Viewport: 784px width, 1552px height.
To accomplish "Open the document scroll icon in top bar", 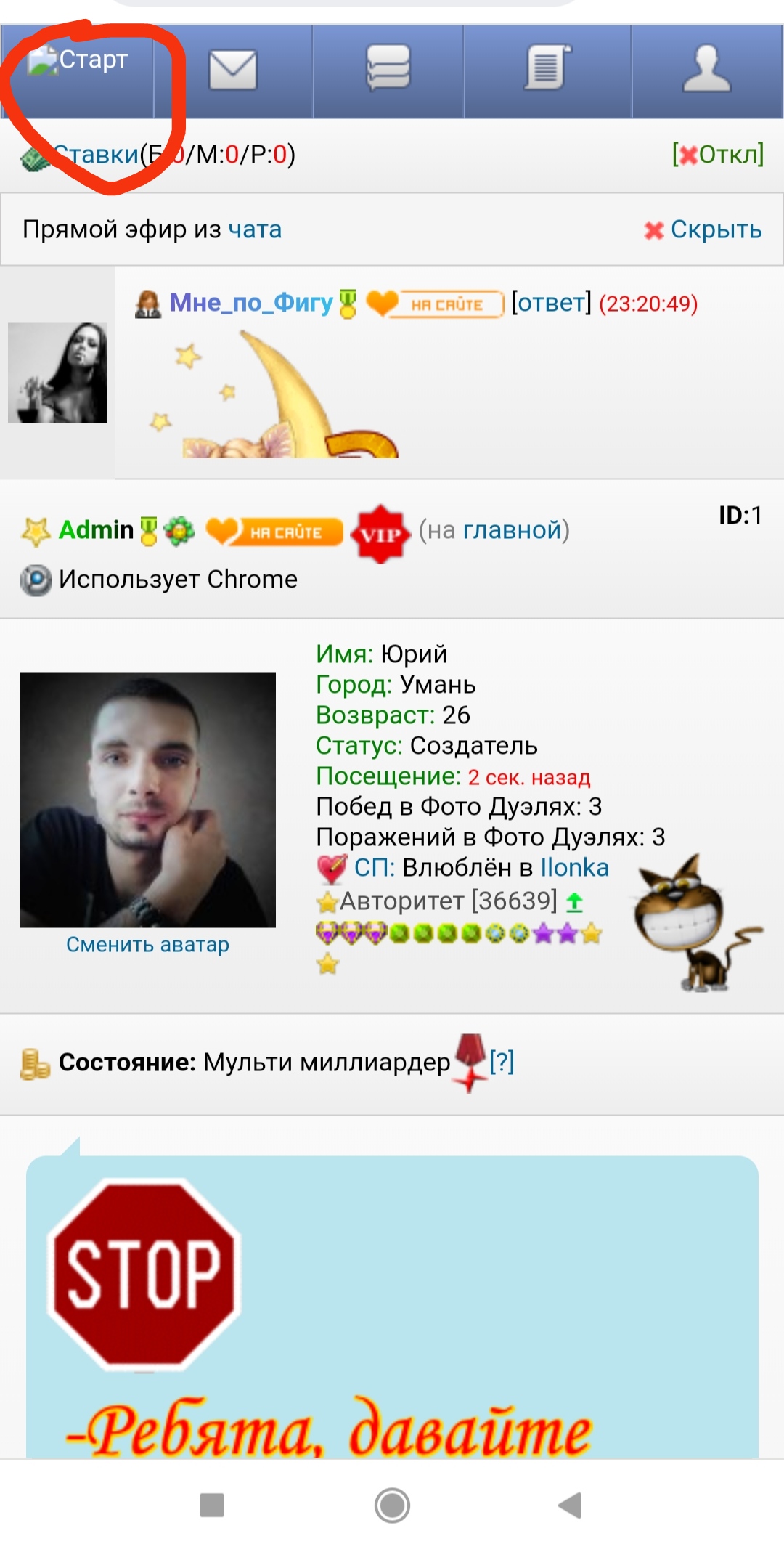I will click(x=547, y=67).
